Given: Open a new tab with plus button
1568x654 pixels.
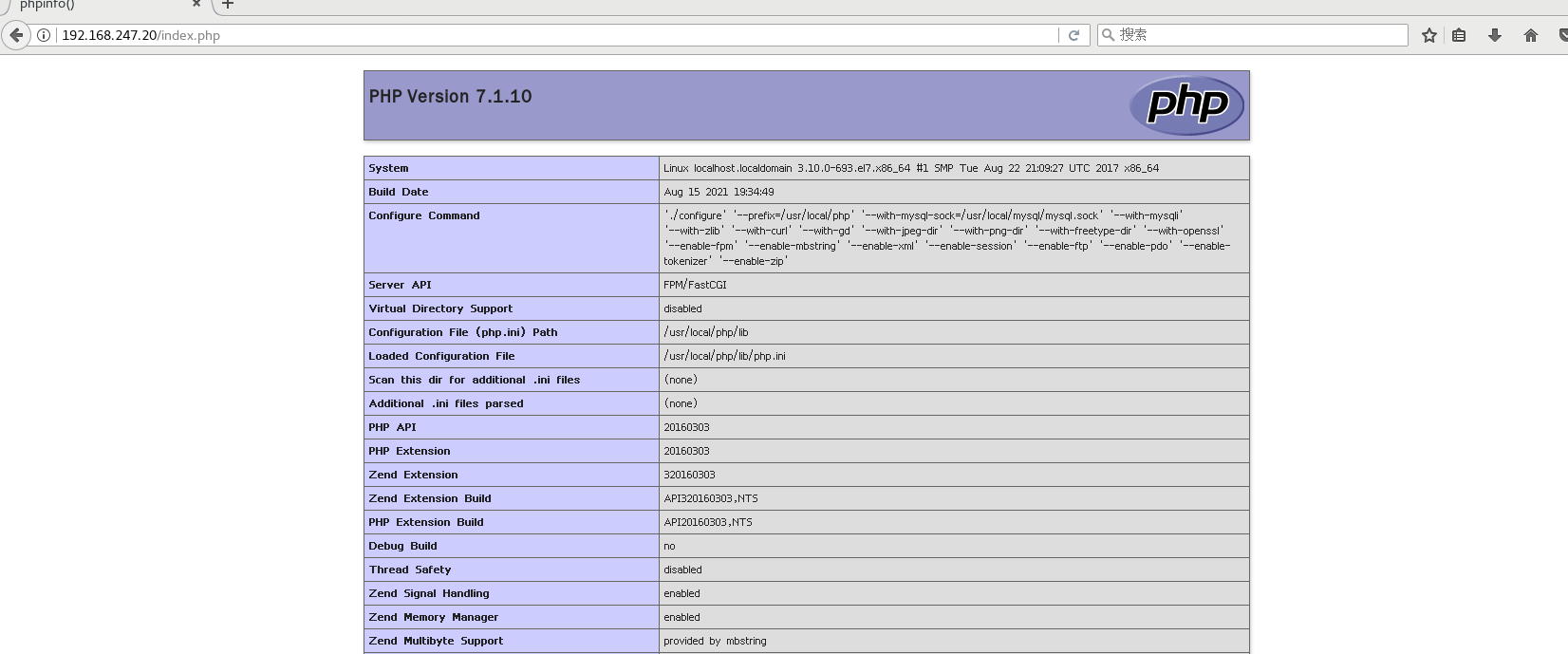Looking at the screenshot, I should pos(228,4).
